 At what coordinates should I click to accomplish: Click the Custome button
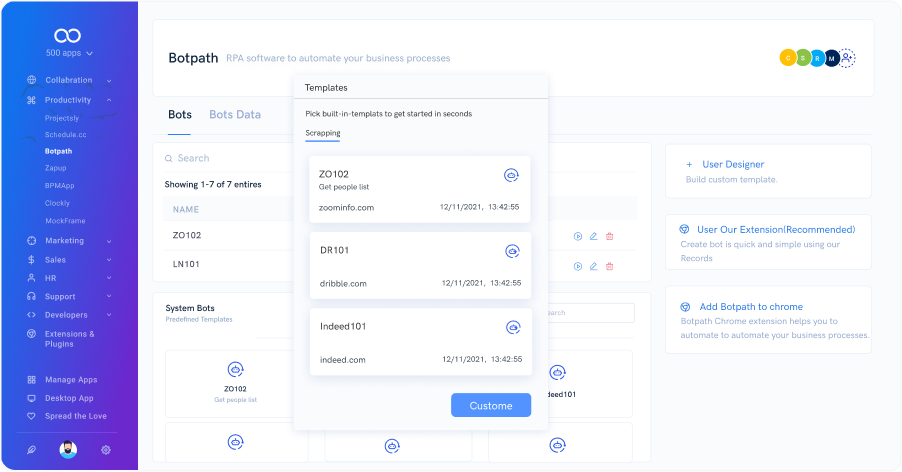490,405
